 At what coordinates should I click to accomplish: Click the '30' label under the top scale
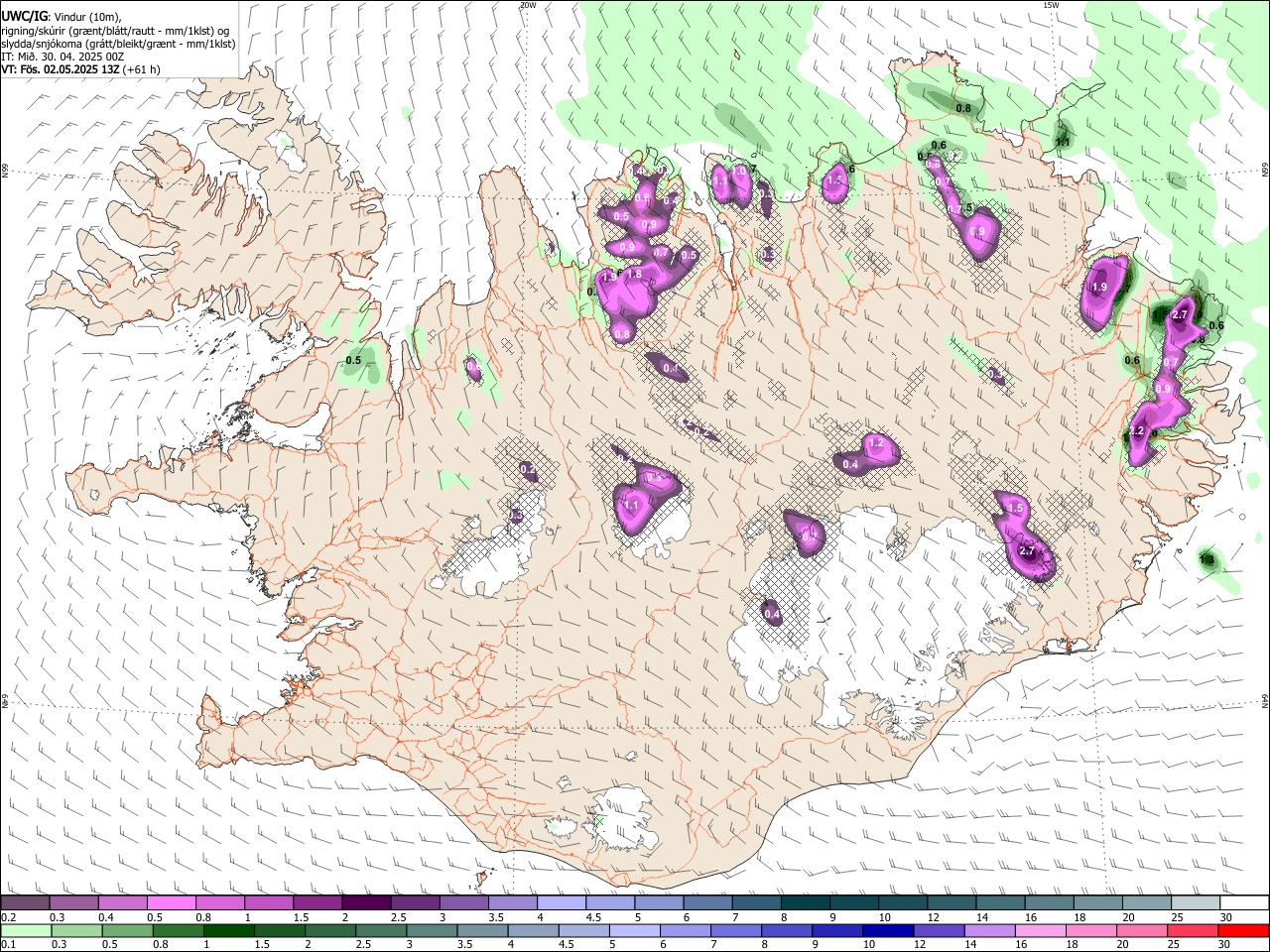1226,917
